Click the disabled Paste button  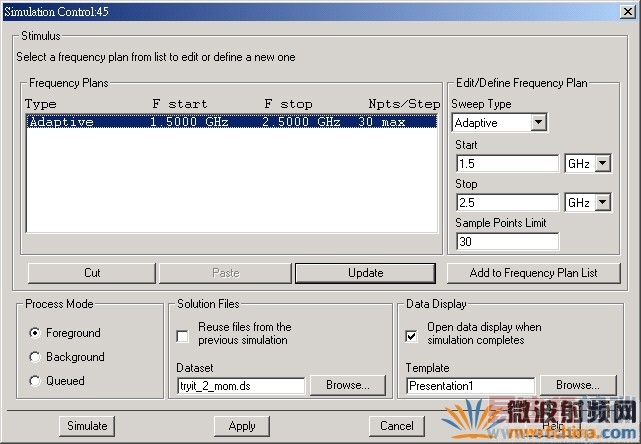(225, 273)
